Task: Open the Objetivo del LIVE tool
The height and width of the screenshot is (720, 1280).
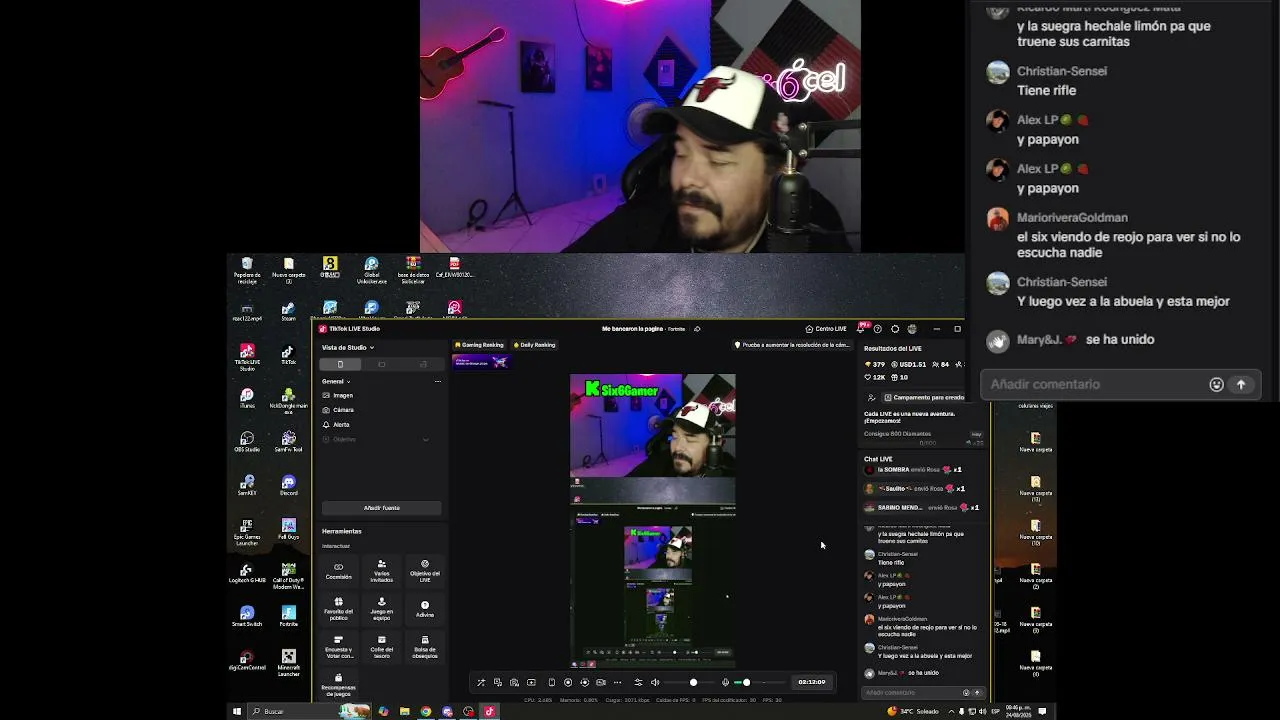Action: tap(425, 570)
